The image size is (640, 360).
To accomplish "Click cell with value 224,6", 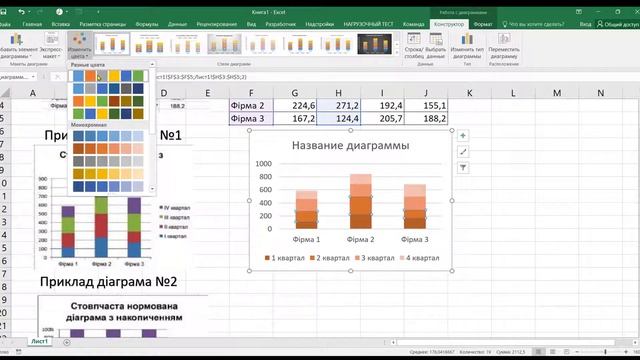I will [x=295, y=106].
